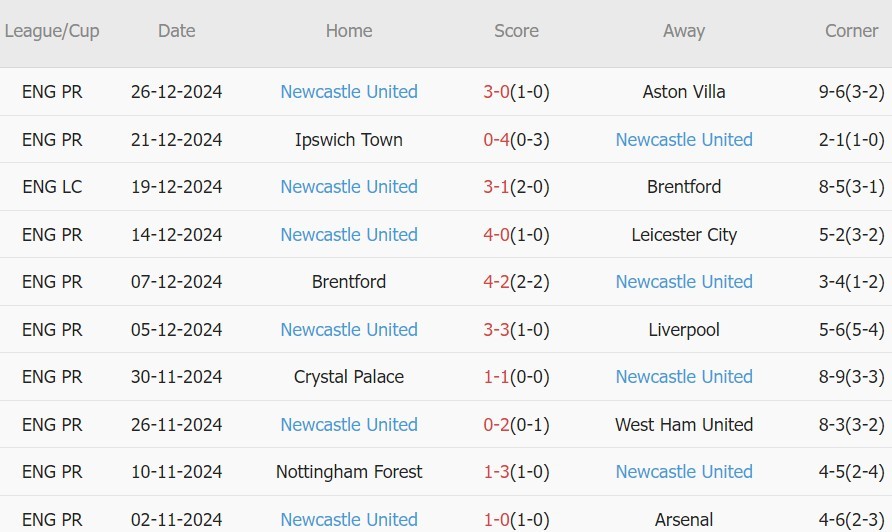Open Newcastle United link in 26-12-2024 row
The height and width of the screenshot is (532, 892).
349,92
